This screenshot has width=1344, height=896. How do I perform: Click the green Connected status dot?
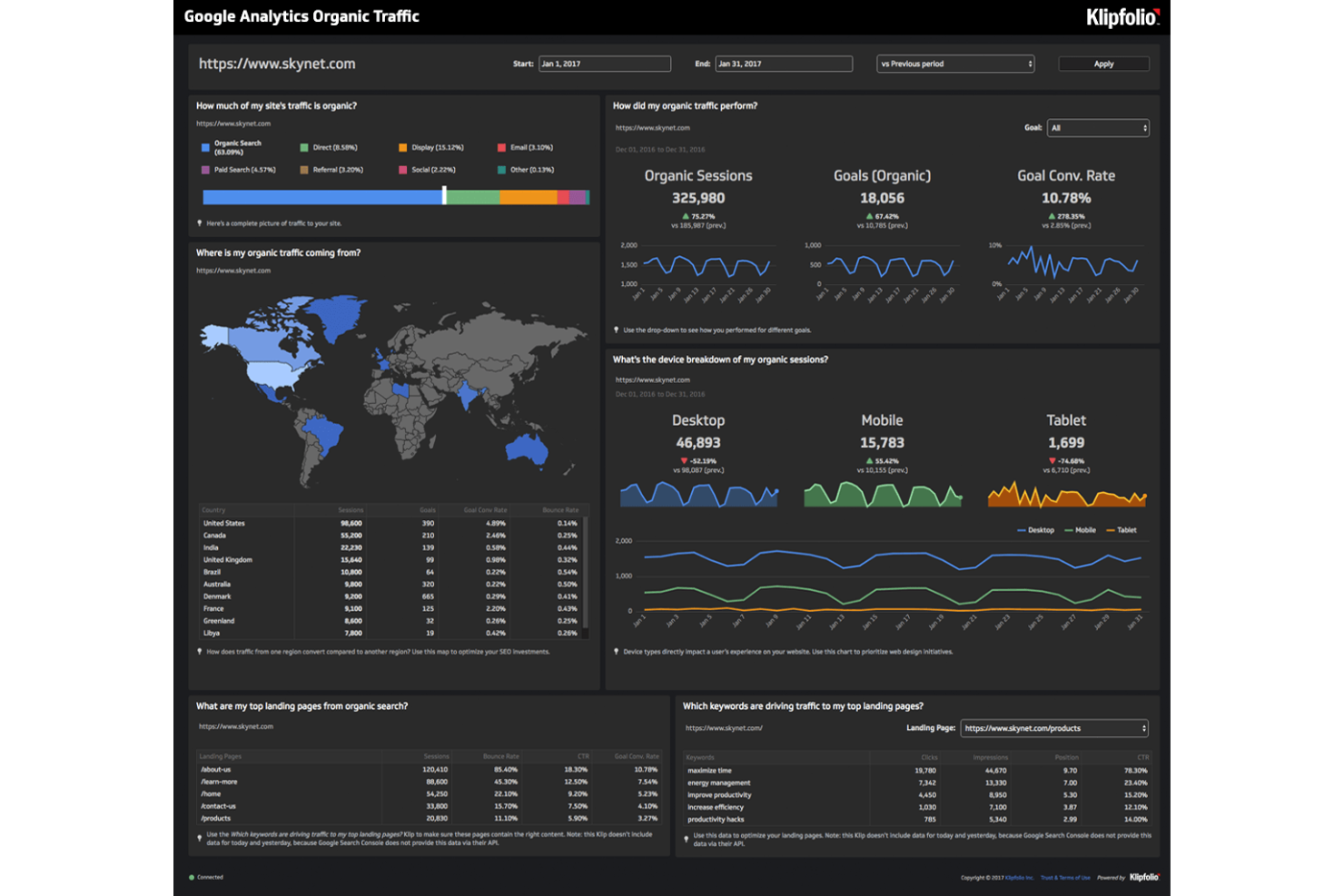point(192,877)
